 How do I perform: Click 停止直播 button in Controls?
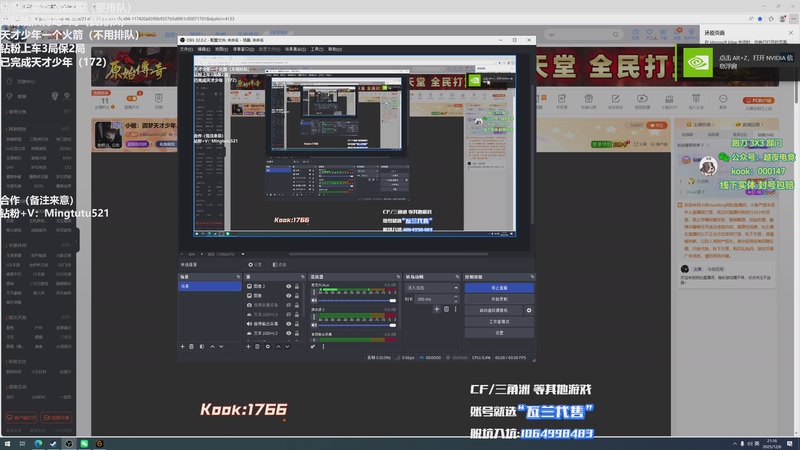coord(499,288)
